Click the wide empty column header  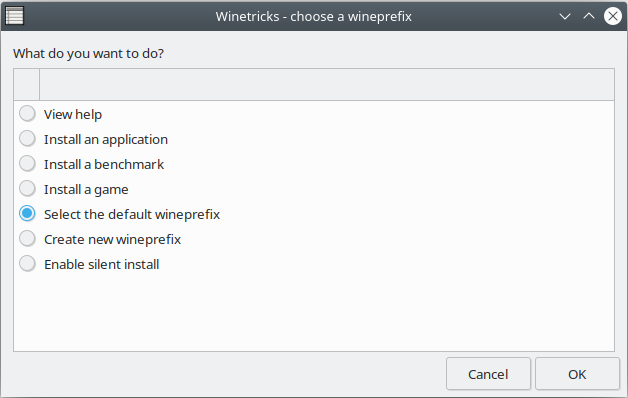[x=327, y=84]
